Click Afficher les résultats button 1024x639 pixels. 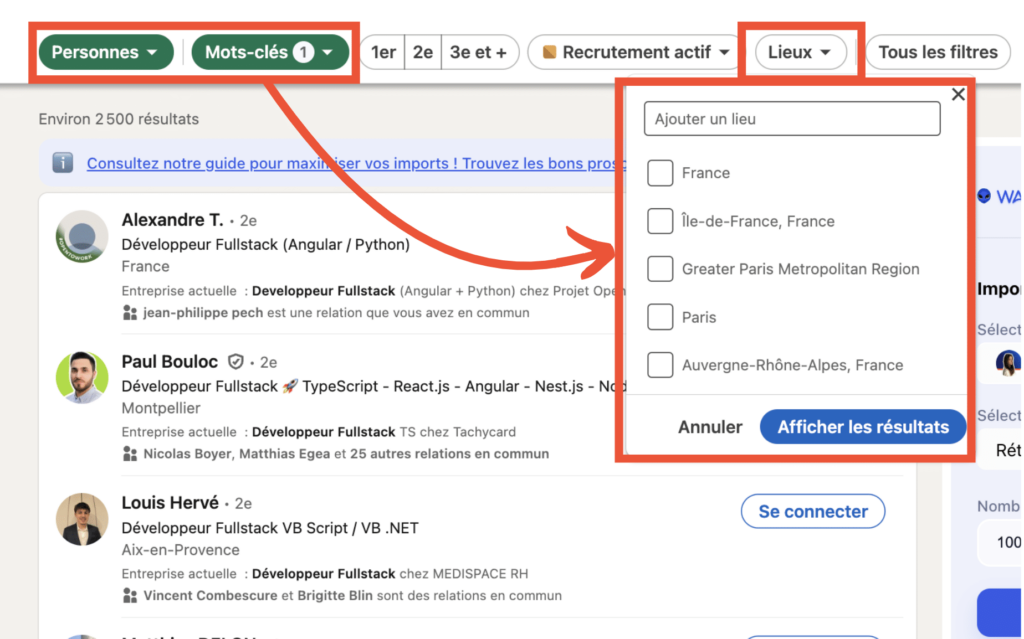pyautogui.click(x=863, y=427)
